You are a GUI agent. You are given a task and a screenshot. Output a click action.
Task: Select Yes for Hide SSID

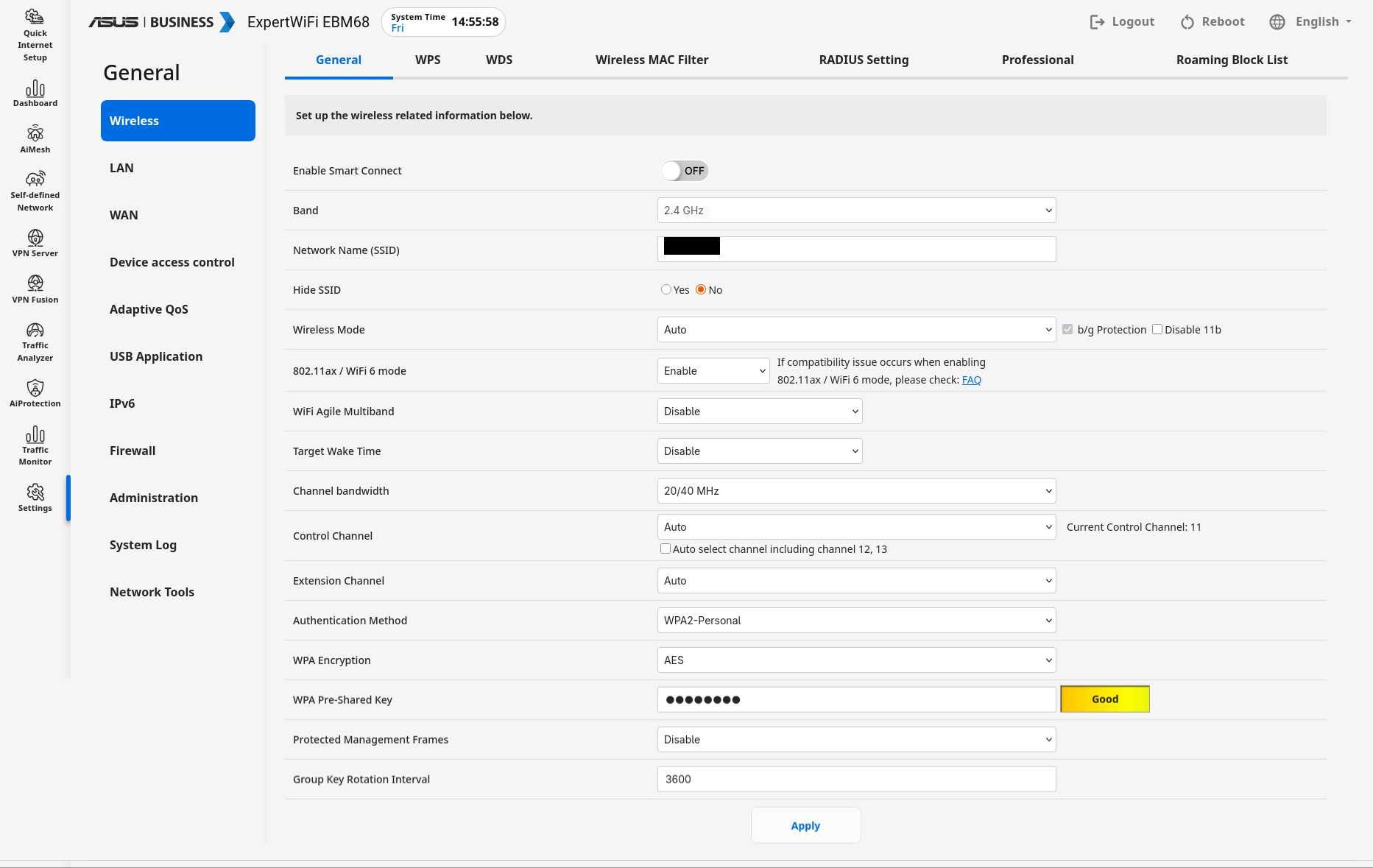tap(666, 289)
